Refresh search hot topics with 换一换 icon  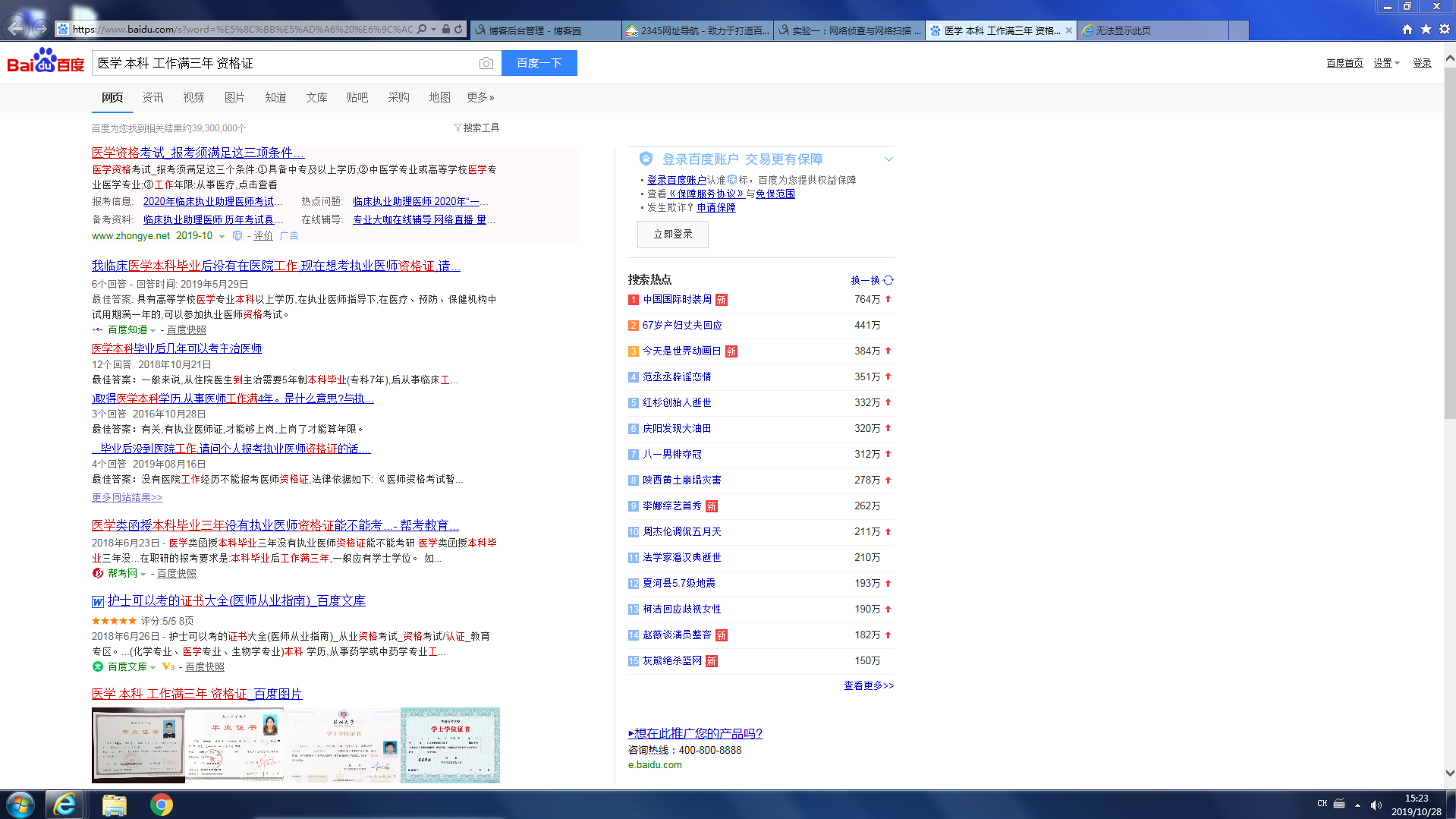tap(888, 280)
